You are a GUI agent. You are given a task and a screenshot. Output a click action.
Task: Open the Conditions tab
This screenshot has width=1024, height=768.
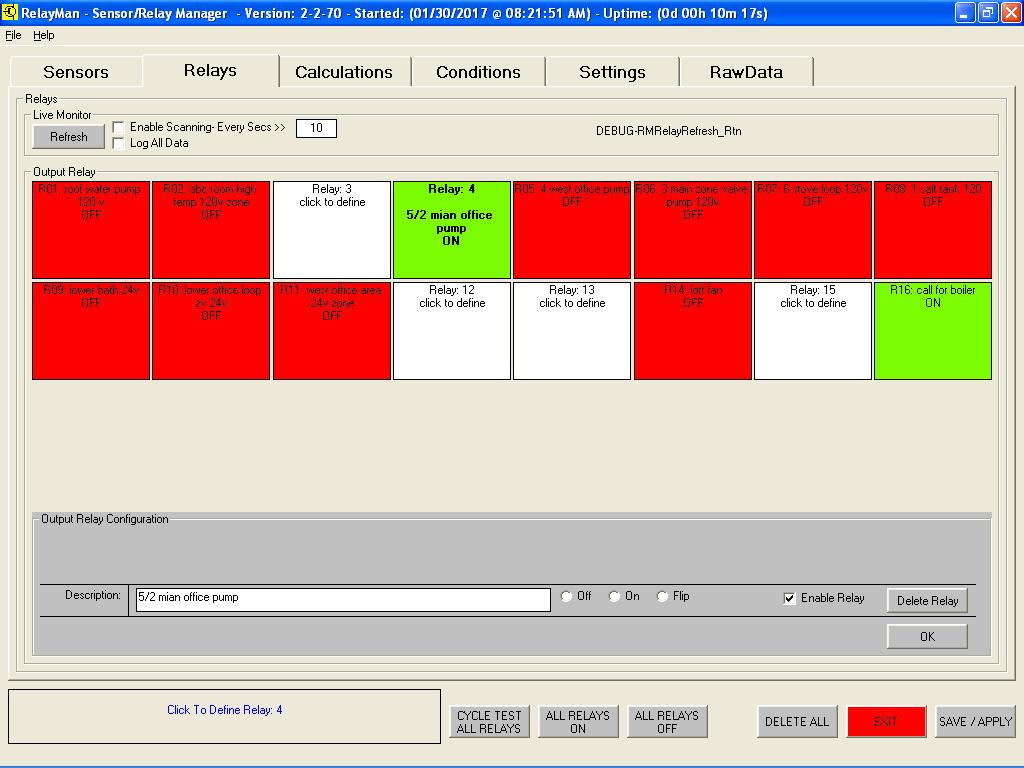(x=478, y=72)
